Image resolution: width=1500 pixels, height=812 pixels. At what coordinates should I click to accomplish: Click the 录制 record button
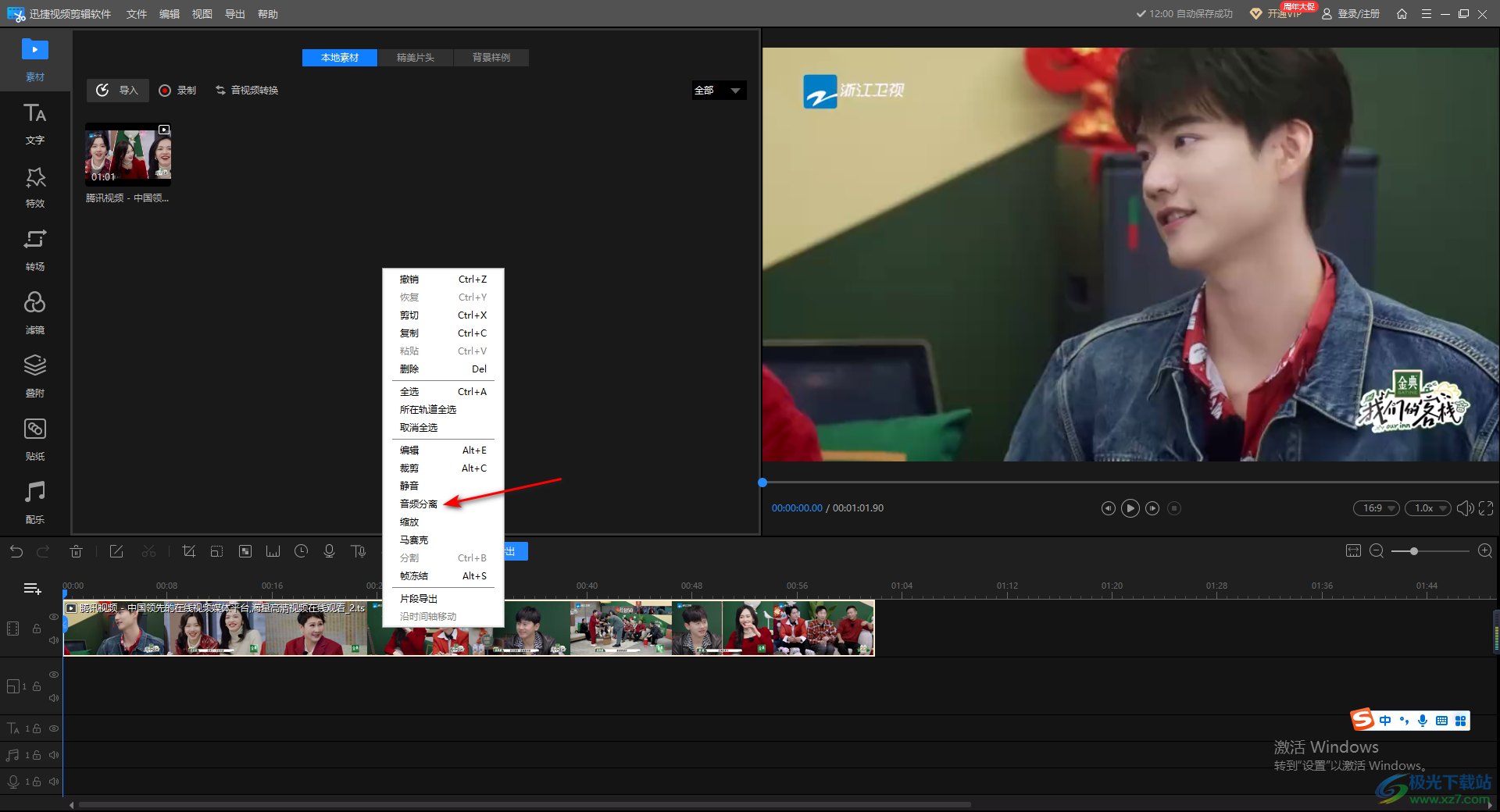(177, 91)
